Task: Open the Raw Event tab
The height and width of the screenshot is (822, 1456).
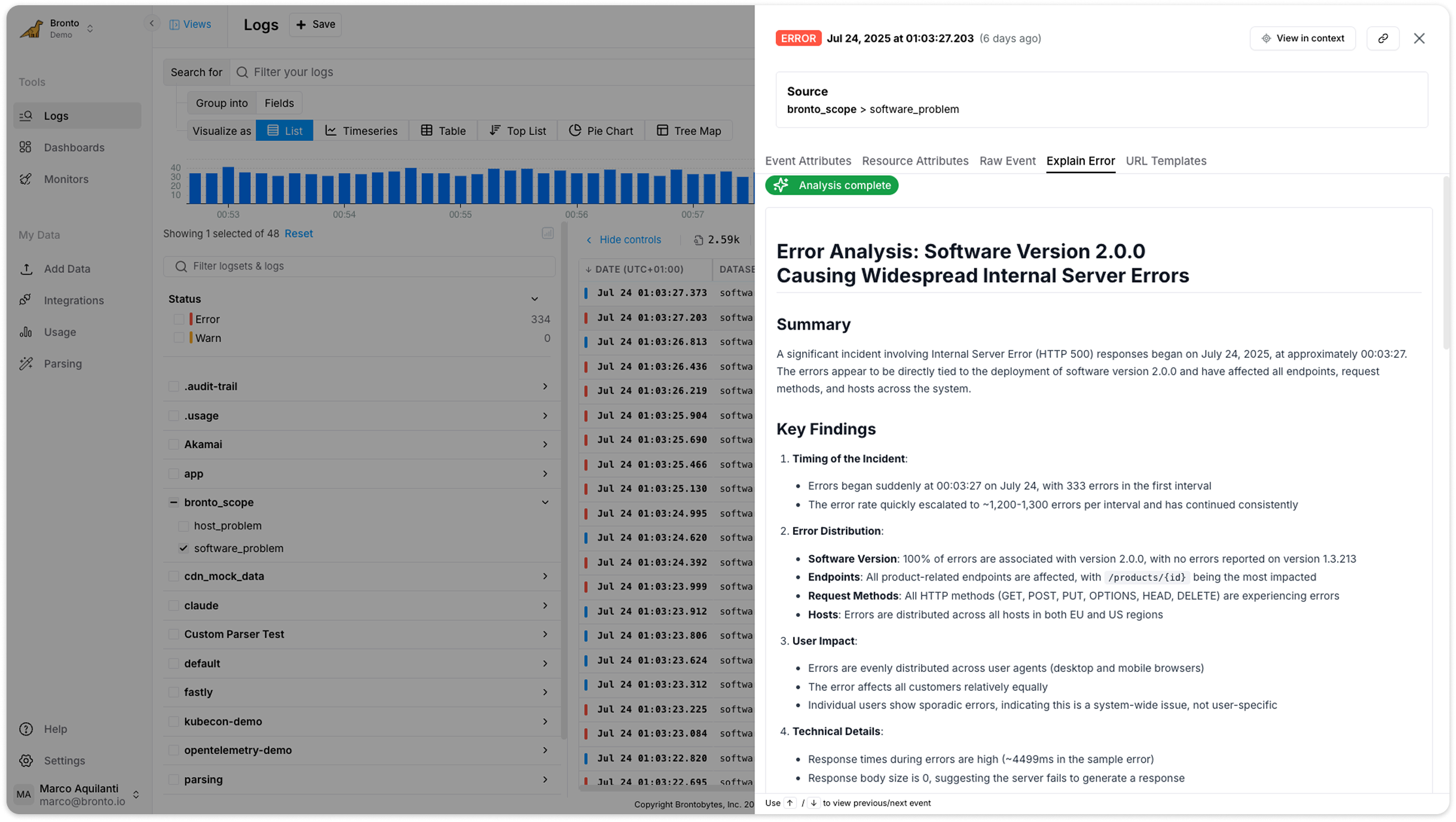Action: point(1007,161)
